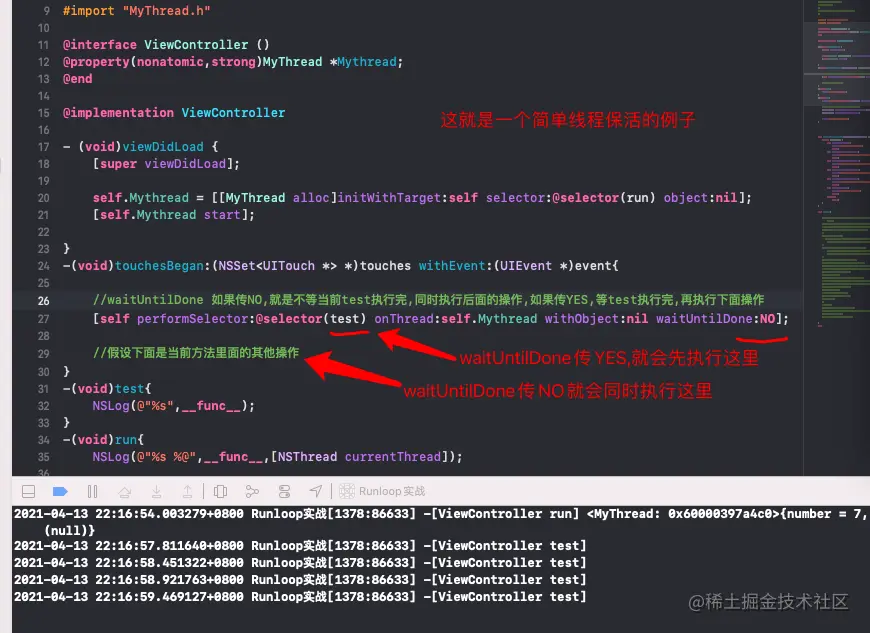Open the Debug Memory Graph tool
870x633 pixels.
[252, 492]
